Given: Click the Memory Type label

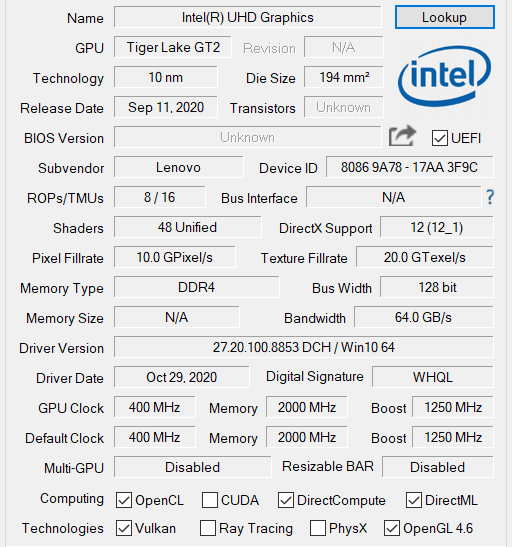Looking at the screenshot, I should [62, 289].
